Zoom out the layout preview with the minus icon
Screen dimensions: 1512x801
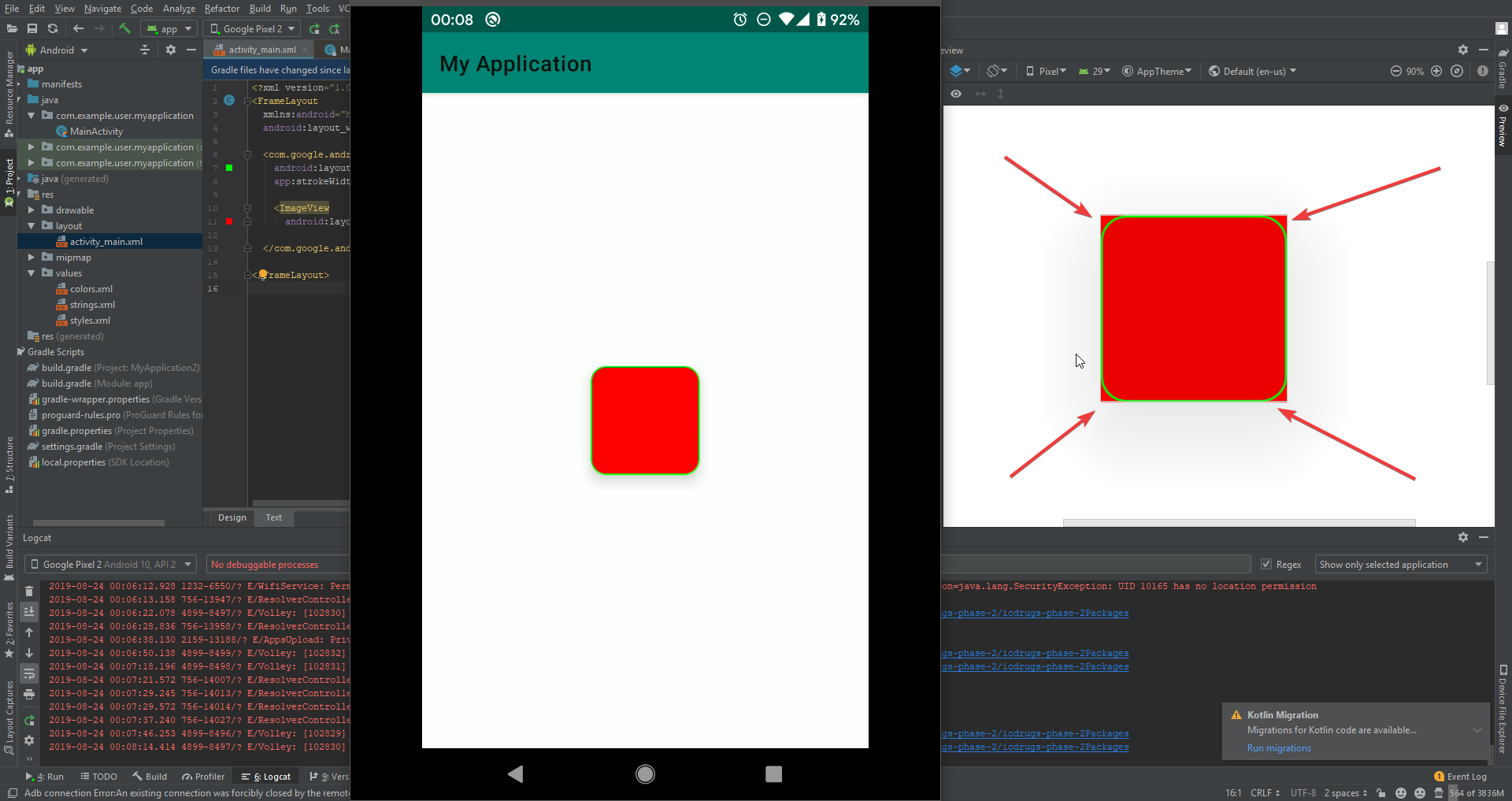click(x=1395, y=71)
